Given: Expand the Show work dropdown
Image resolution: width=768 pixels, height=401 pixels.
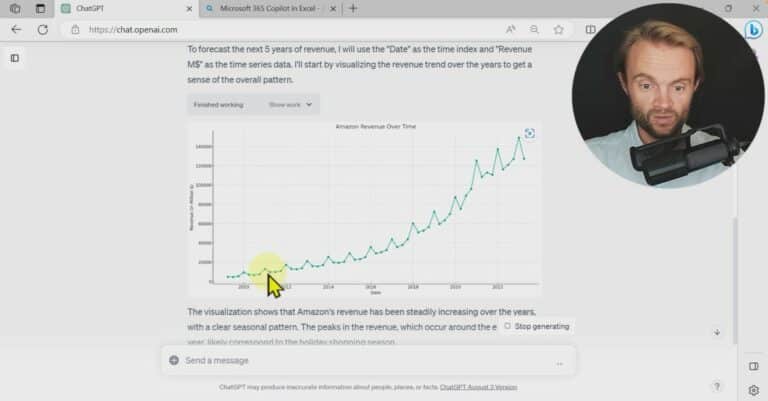Looking at the screenshot, I should [x=290, y=105].
